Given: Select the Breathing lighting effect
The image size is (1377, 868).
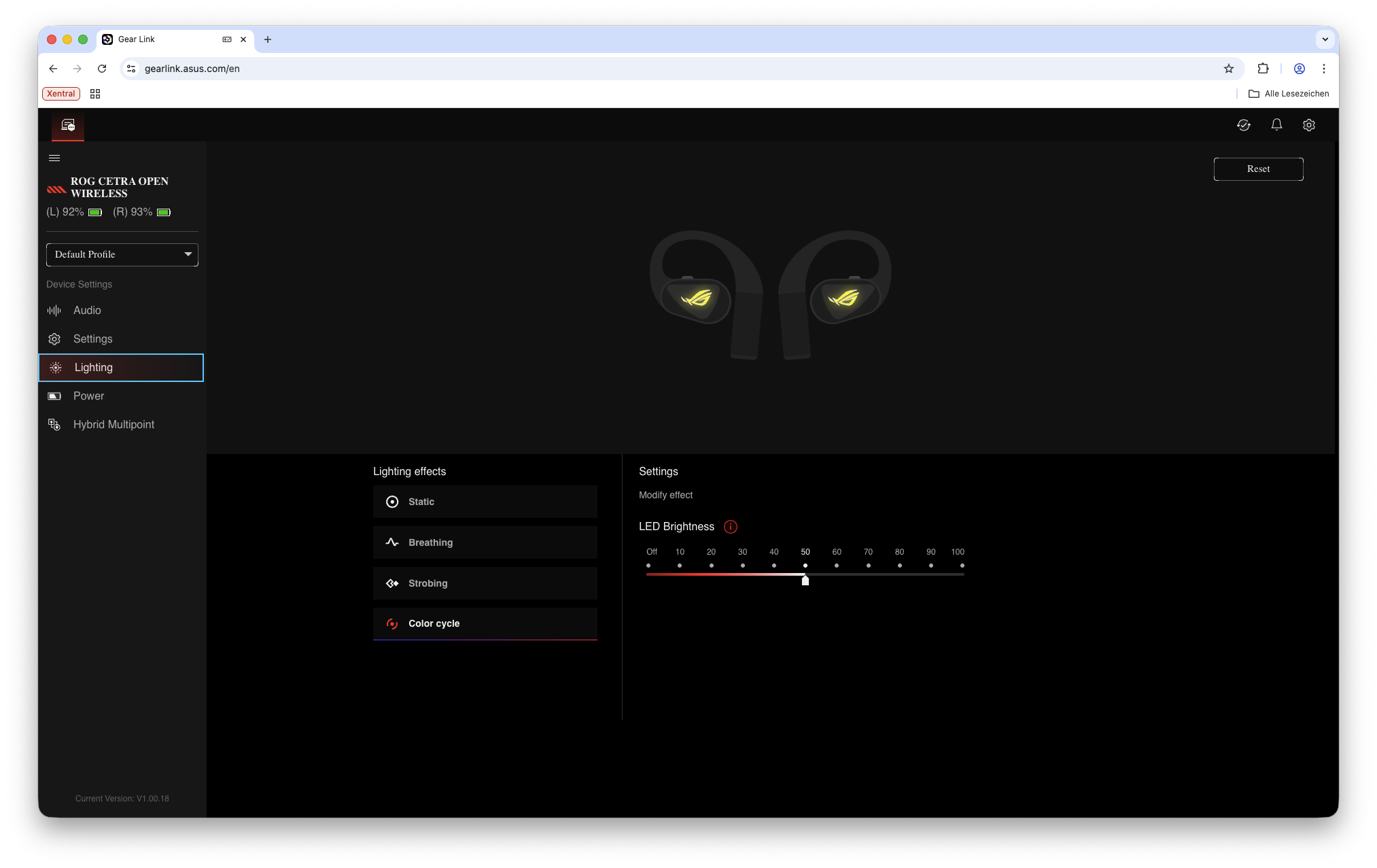Looking at the screenshot, I should point(485,542).
